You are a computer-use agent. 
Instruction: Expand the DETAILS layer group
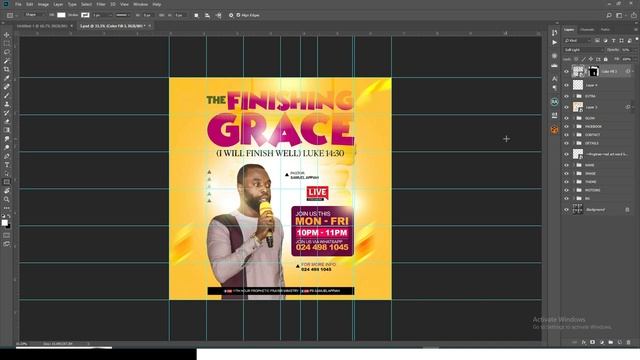pos(573,143)
